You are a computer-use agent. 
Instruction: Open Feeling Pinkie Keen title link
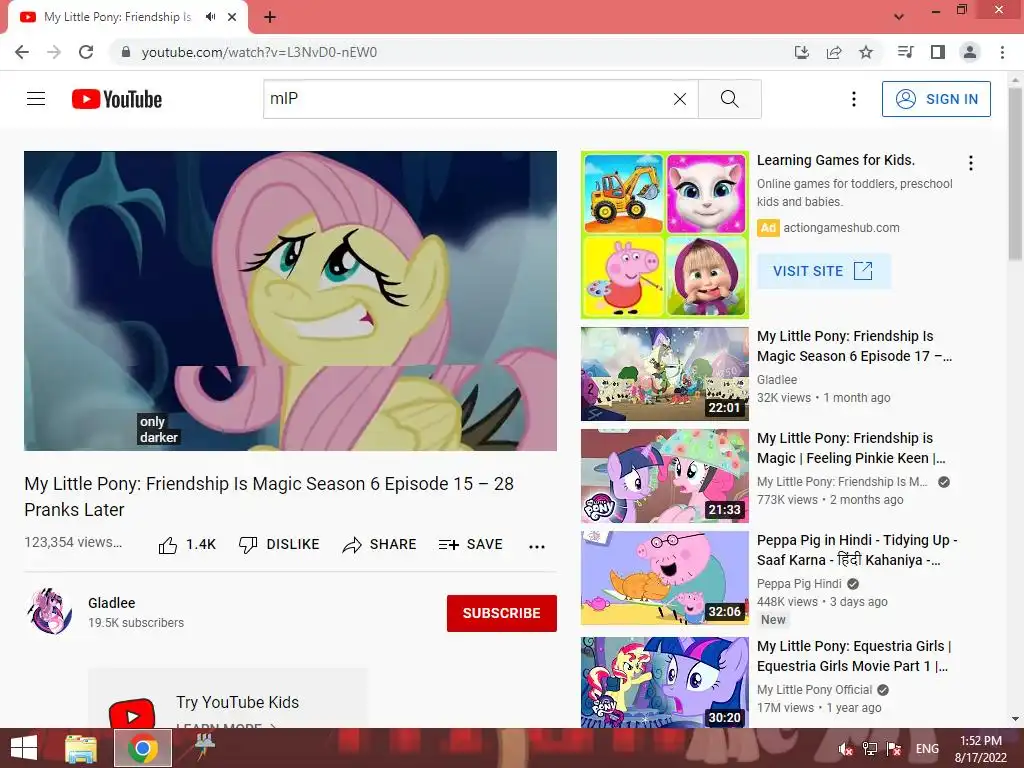click(x=851, y=448)
